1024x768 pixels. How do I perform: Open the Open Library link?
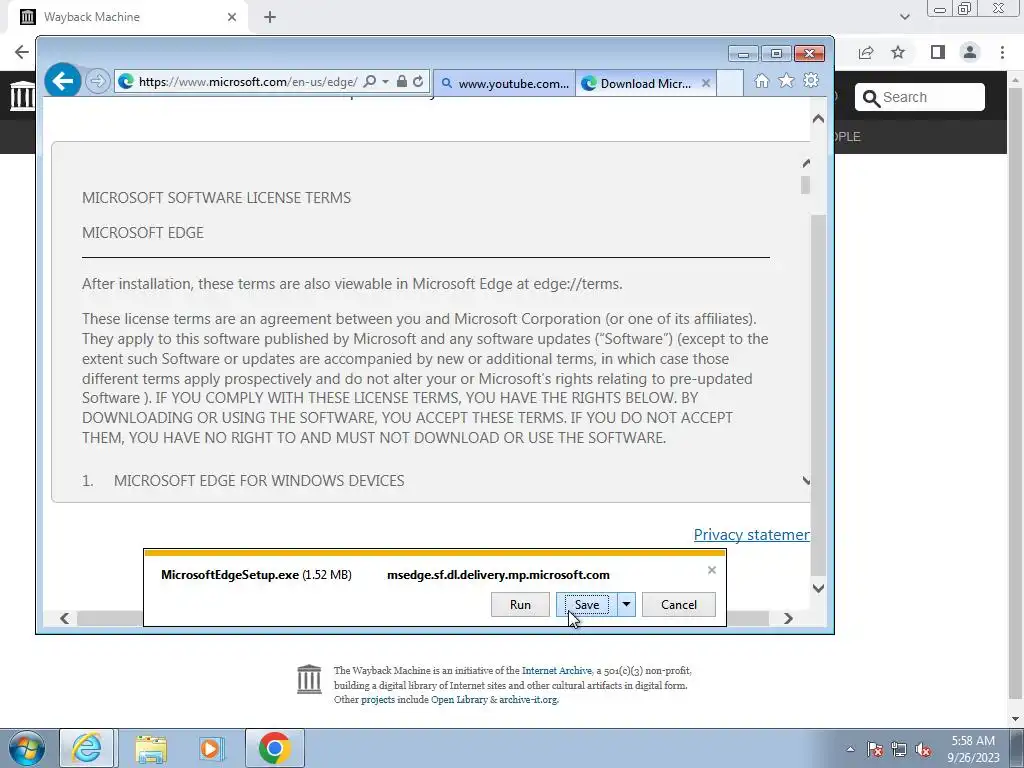click(459, 699)
